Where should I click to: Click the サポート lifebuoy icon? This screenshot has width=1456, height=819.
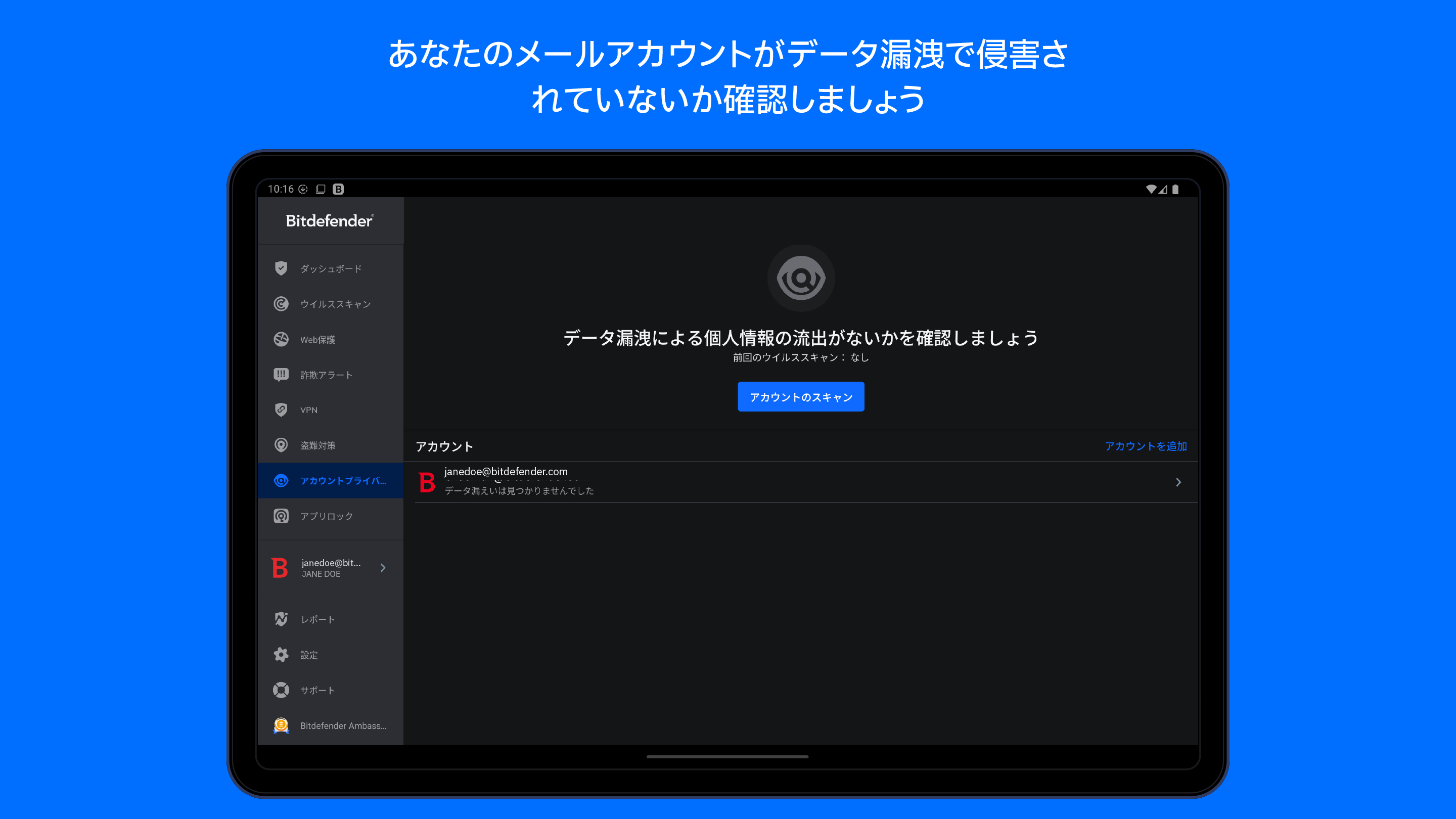point(281,690)
